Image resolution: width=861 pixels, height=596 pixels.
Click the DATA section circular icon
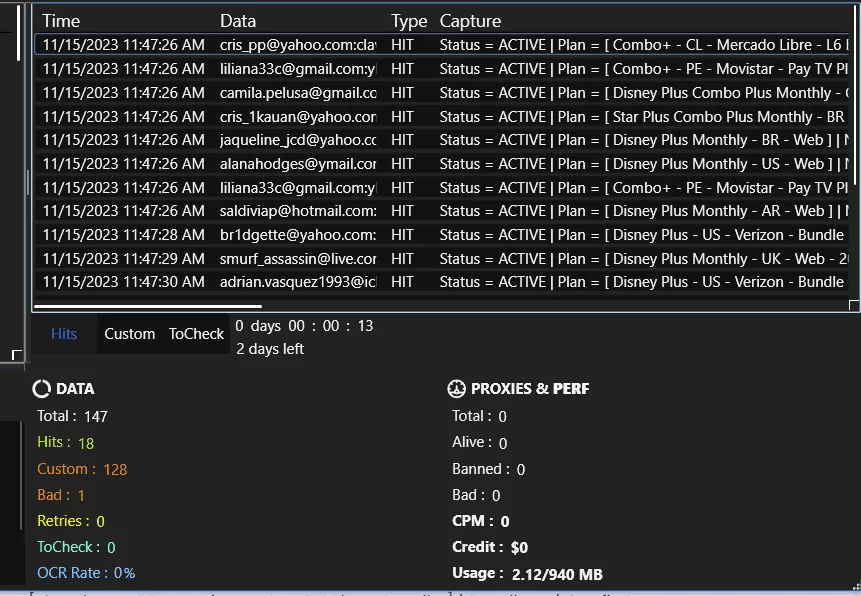click(42, 389)
